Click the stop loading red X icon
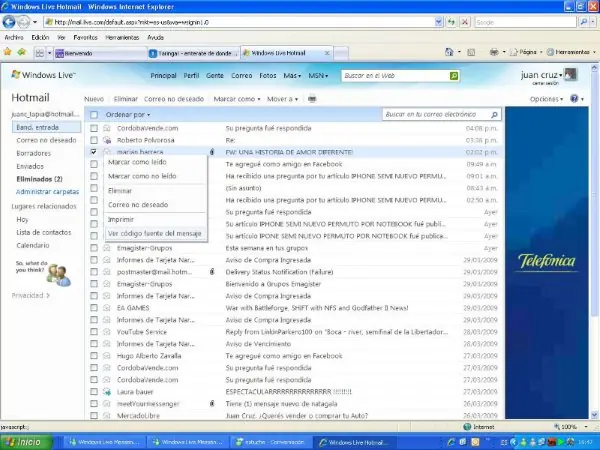Viewport: 600px width, 450px height. [x=465, y=22]
